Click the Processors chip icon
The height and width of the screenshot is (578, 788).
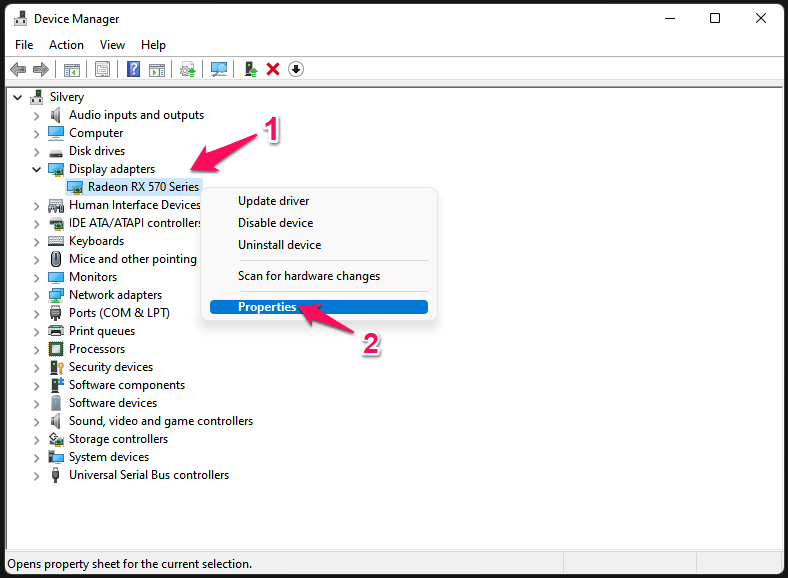56,349
